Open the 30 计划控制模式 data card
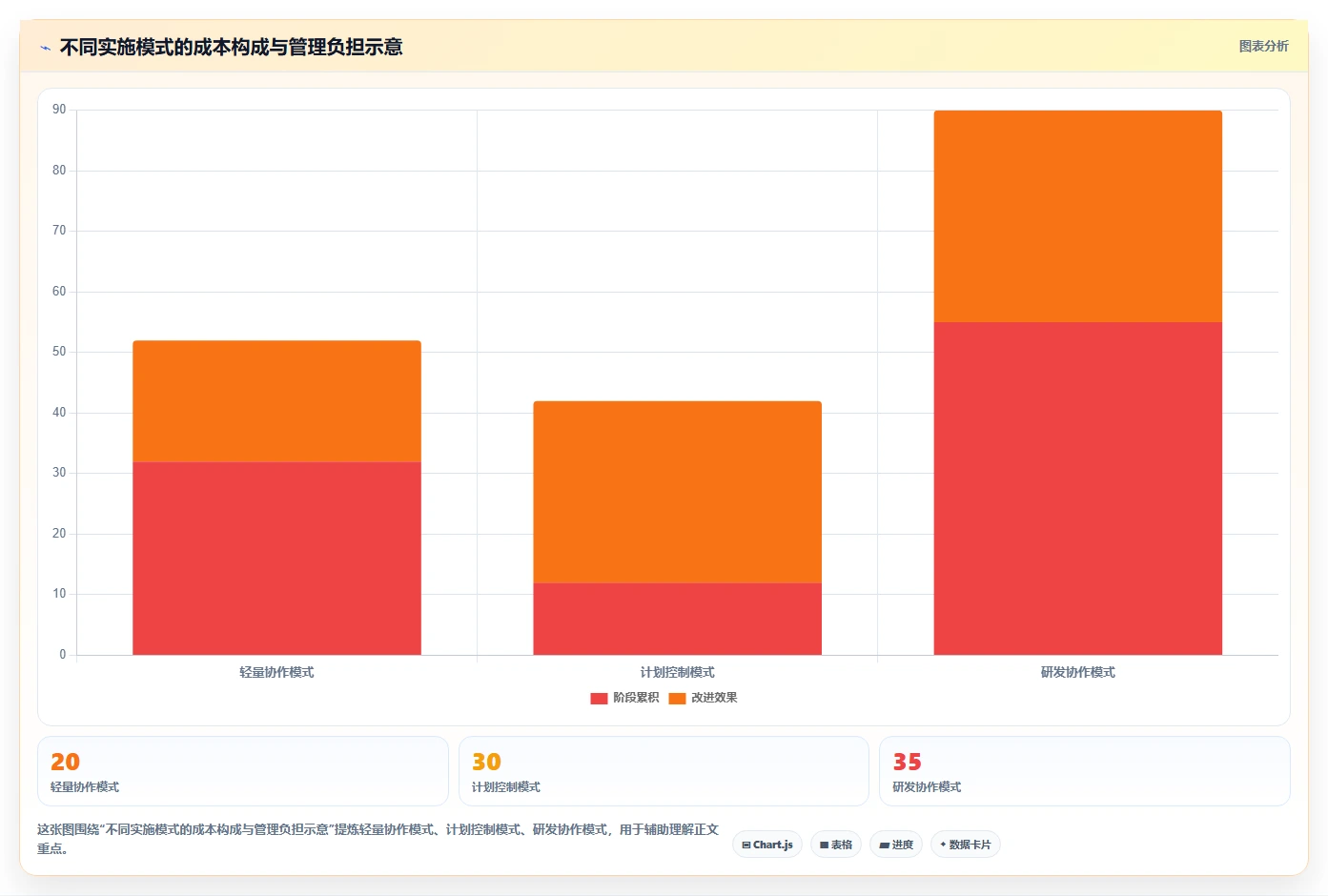Viewport: 1328px width, 896px height. 664,771
